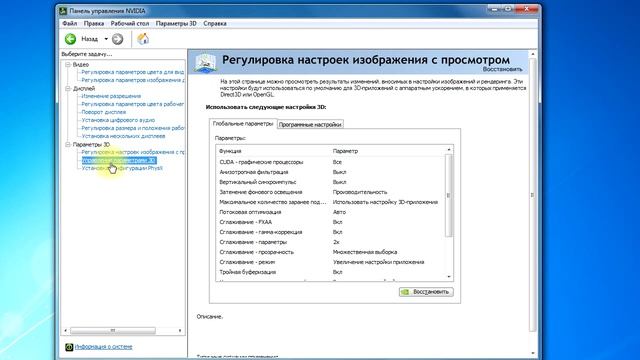
Task: Click the Увеличение настройки приложения value
Action: coord(378,262)
